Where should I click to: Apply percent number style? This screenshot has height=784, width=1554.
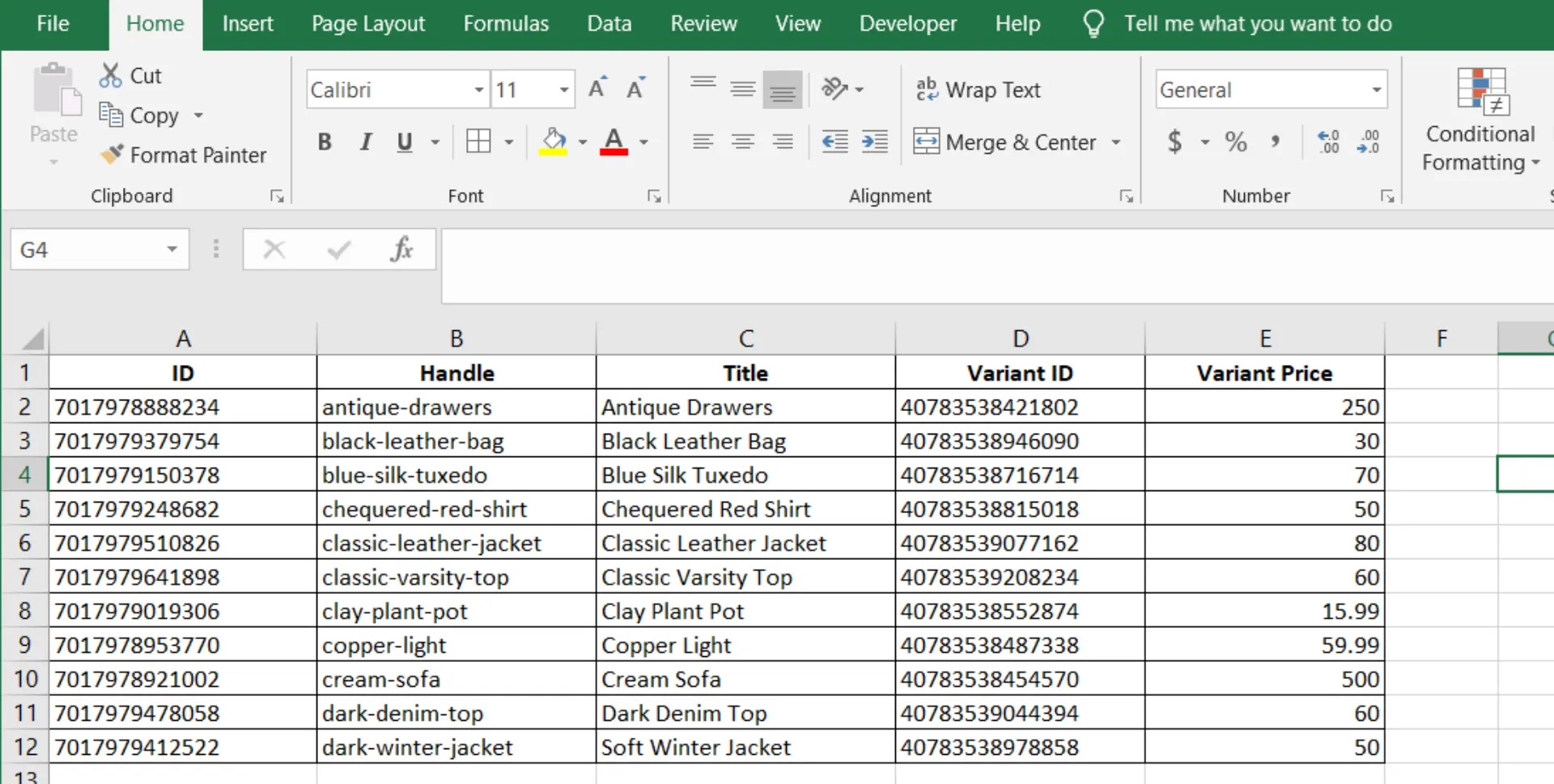(x=1235, y=142)
